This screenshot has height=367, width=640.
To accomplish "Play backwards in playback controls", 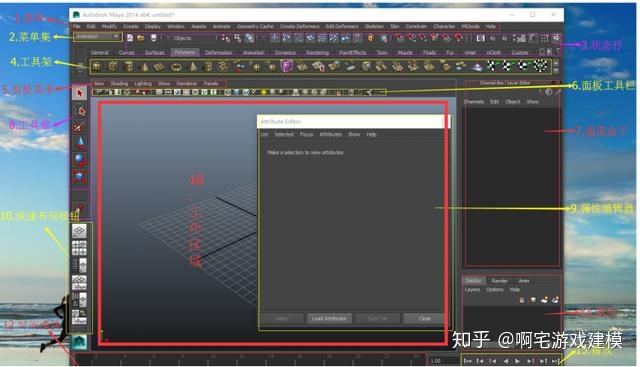I will 505,361.
